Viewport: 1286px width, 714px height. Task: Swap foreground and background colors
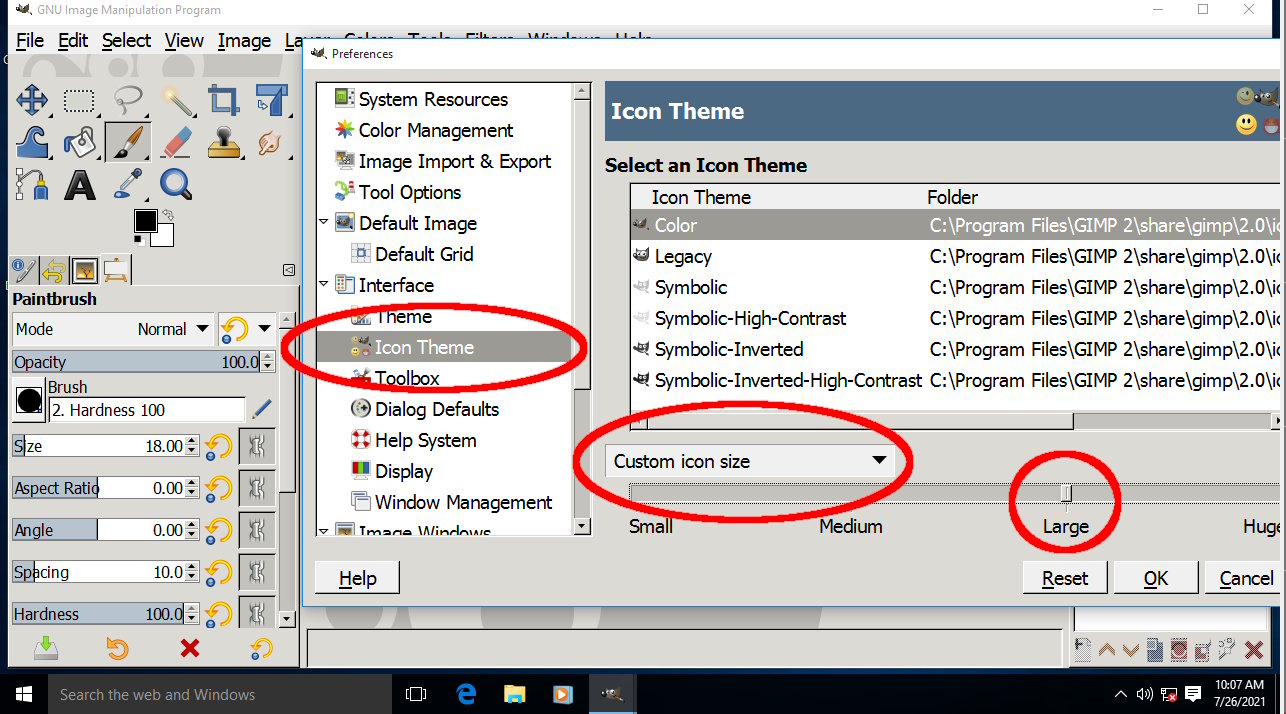[x=168, y=214]
